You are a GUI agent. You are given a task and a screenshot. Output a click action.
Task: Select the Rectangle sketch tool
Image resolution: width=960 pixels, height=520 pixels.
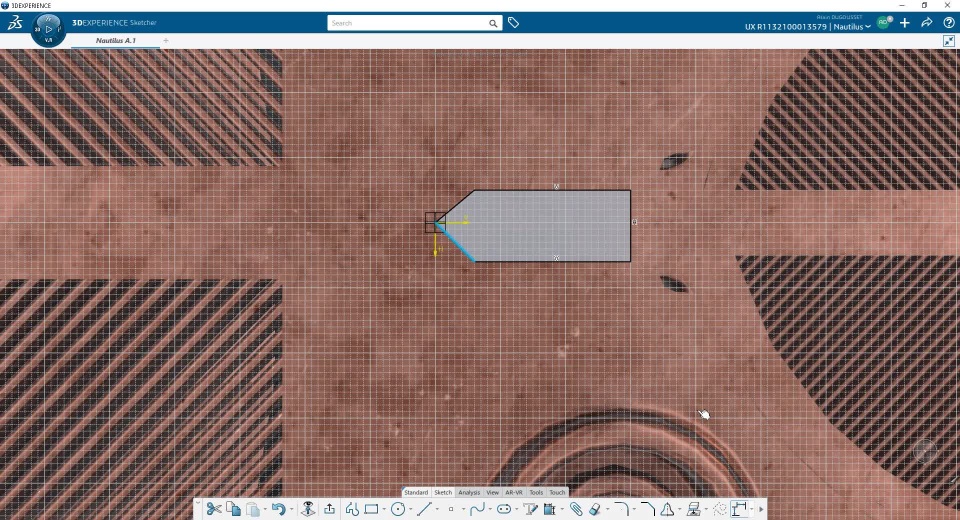tap(371, 509)
